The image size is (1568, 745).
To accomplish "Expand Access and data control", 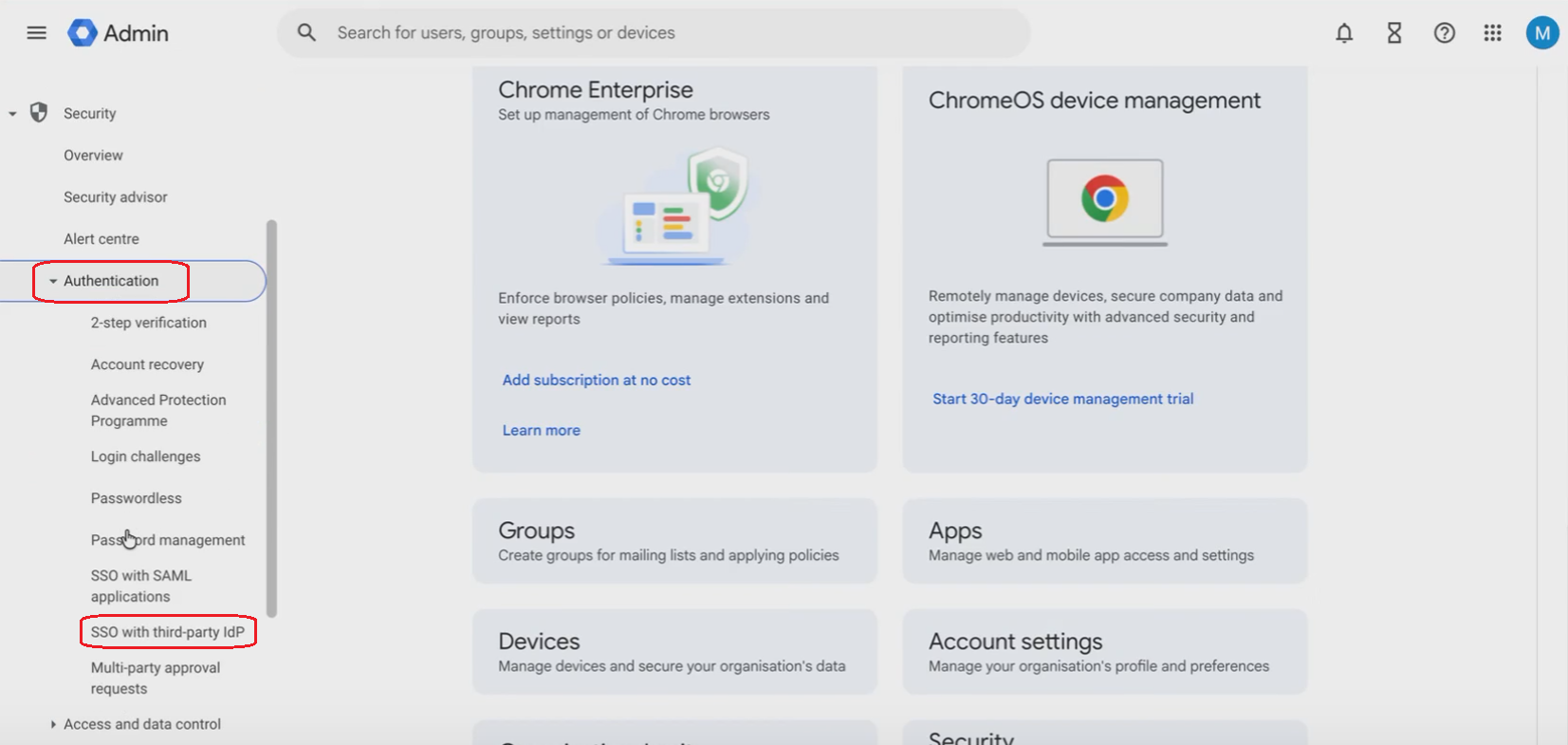I will point(53,724).
